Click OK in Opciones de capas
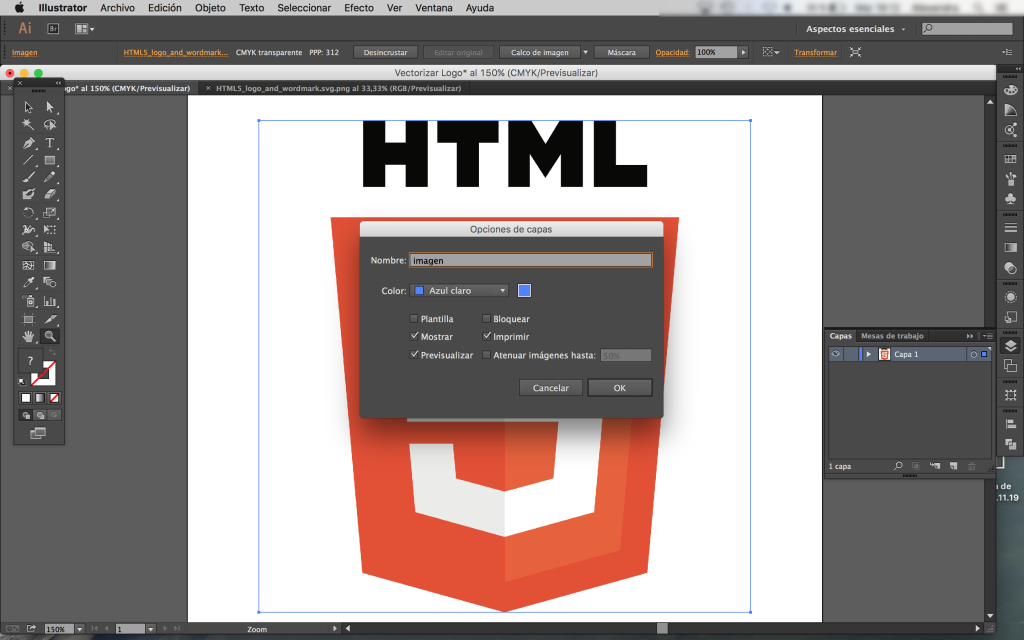 620,388
